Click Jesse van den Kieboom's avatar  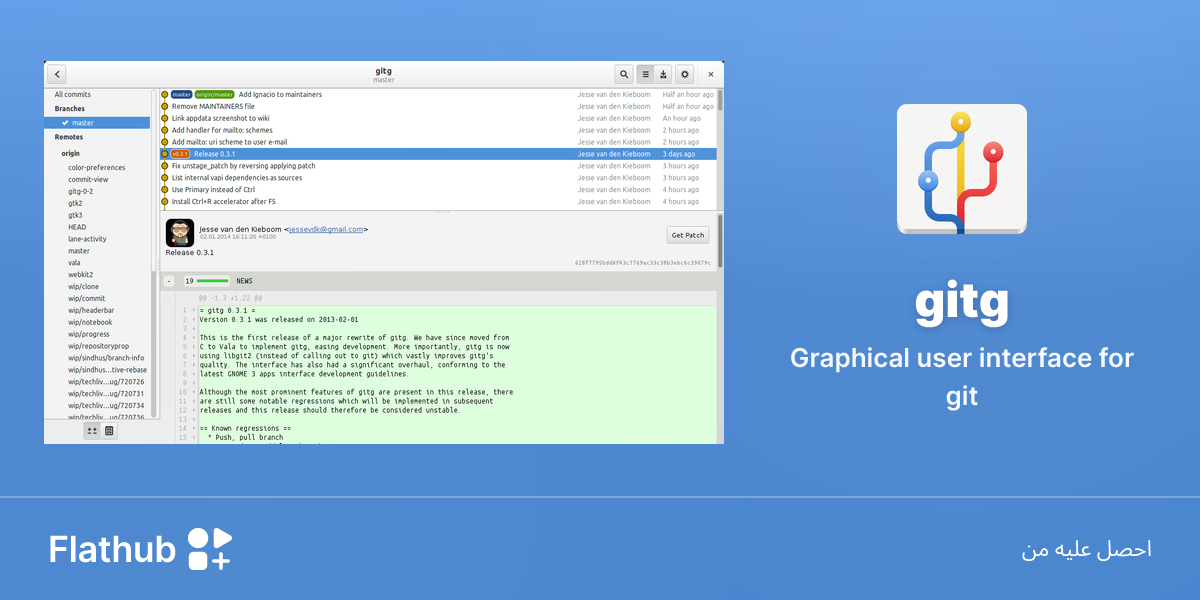coord(180,232)
